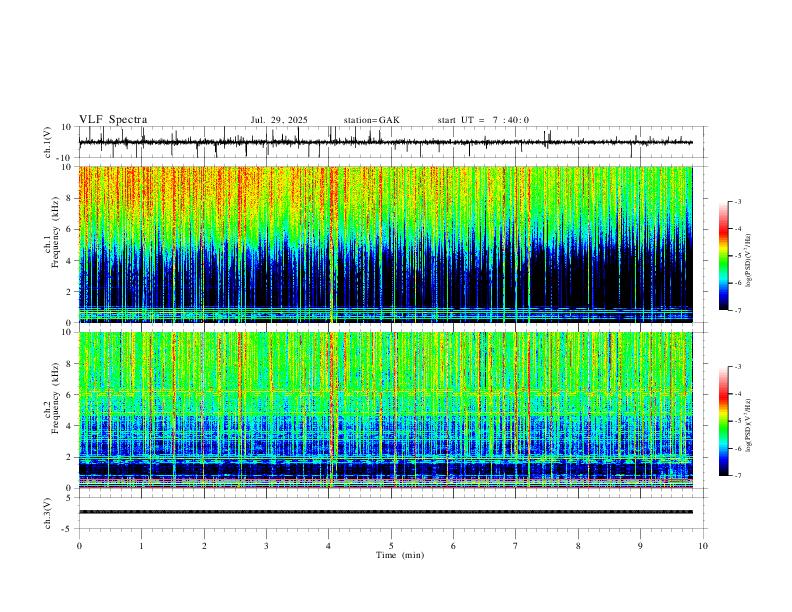Click the time axis tick label "5"
The height and width of the screenshot is (612, 792).
tap(391, 546)
